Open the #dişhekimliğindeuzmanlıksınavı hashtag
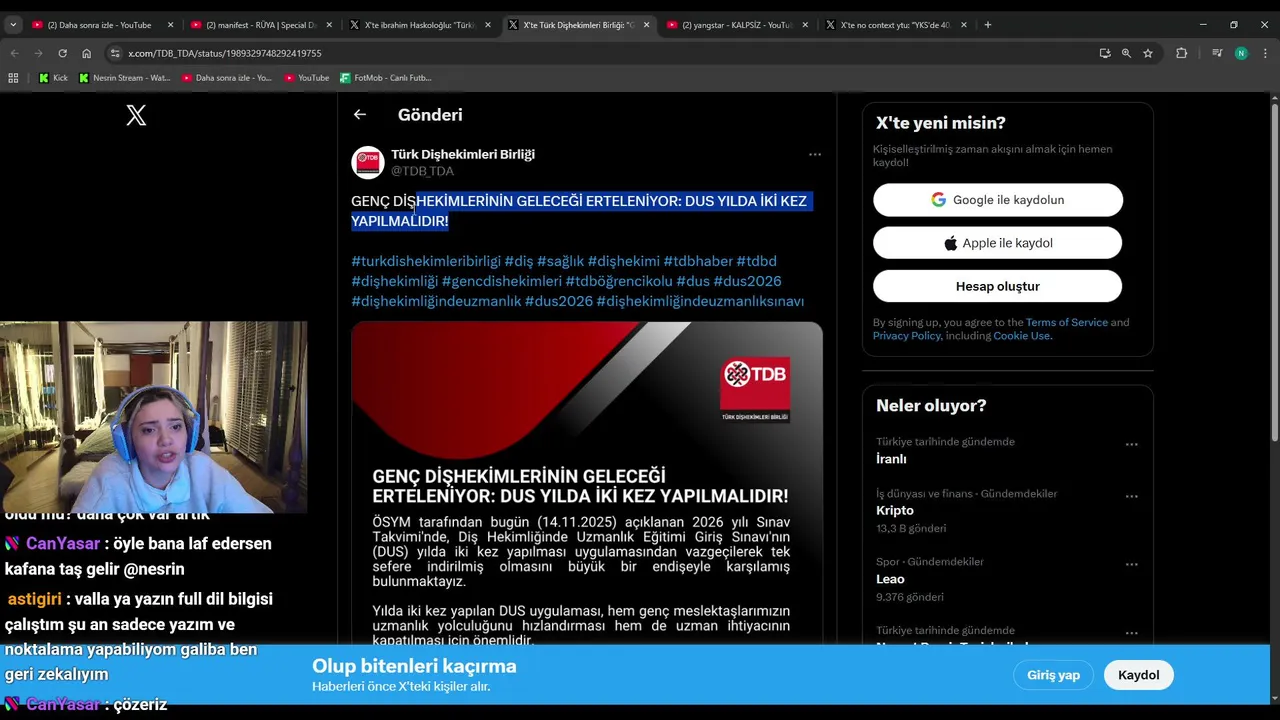 click(700, 301)
